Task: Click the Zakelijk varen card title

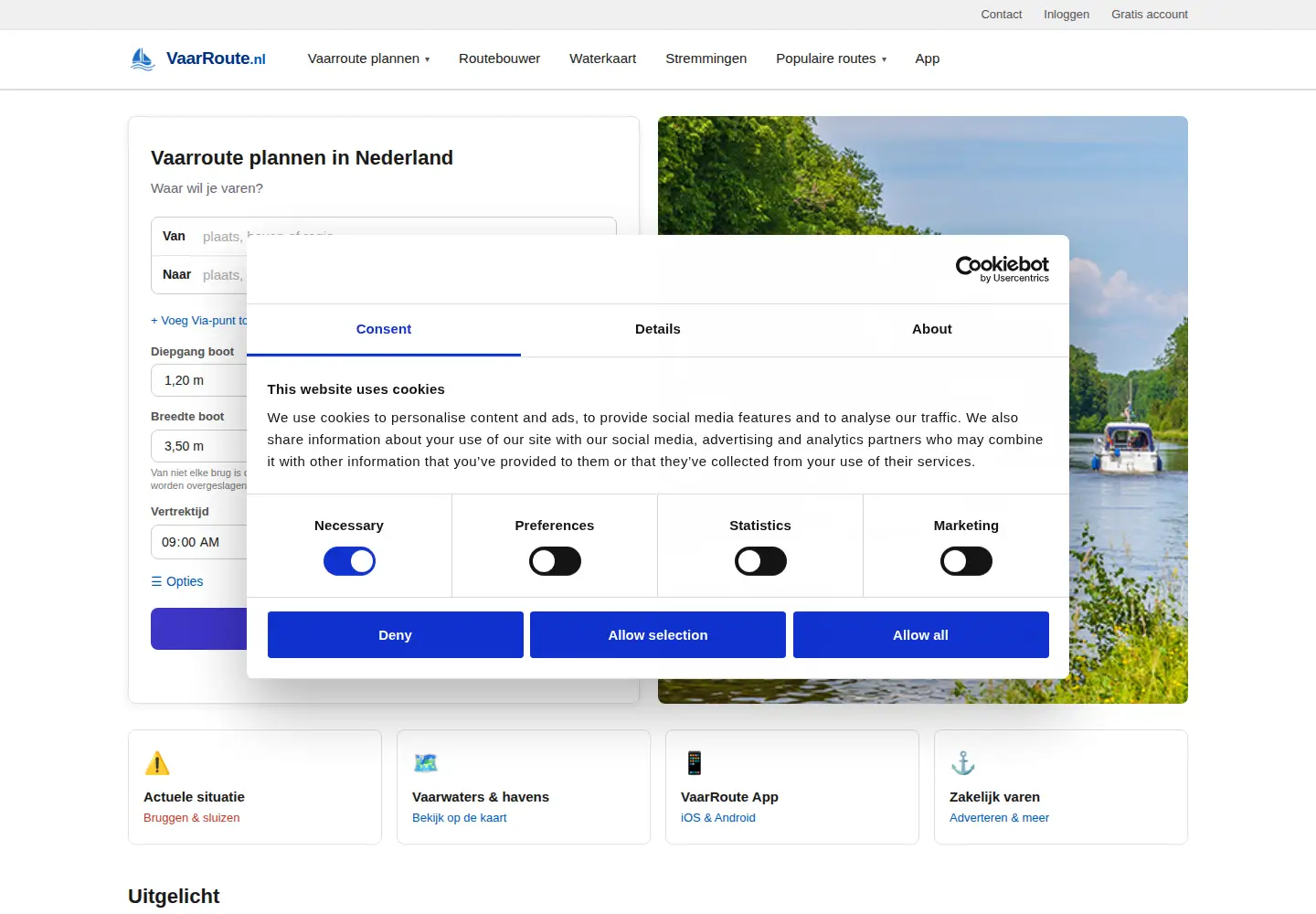Action: click(x=994, y=797)
